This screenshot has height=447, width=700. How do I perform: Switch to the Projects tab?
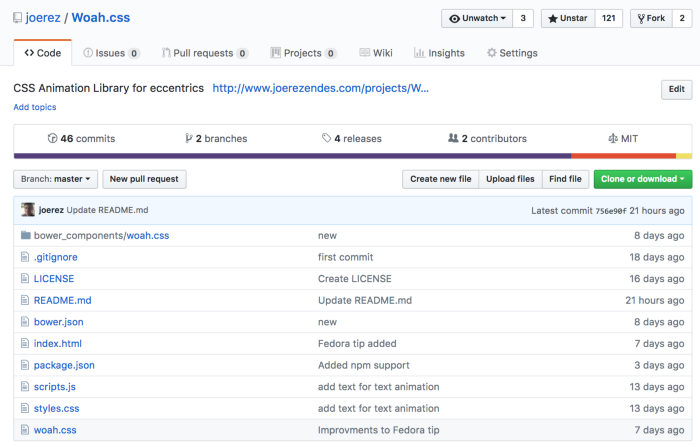(x=304, y=53)
